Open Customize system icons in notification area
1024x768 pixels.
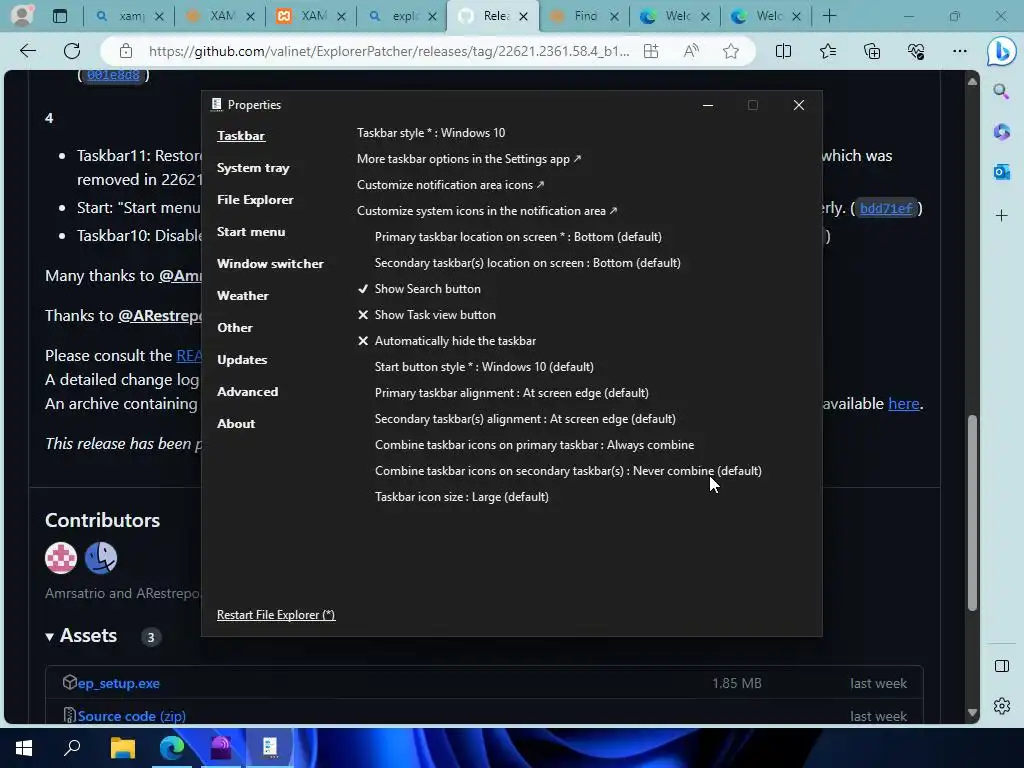tap(487, 211)
